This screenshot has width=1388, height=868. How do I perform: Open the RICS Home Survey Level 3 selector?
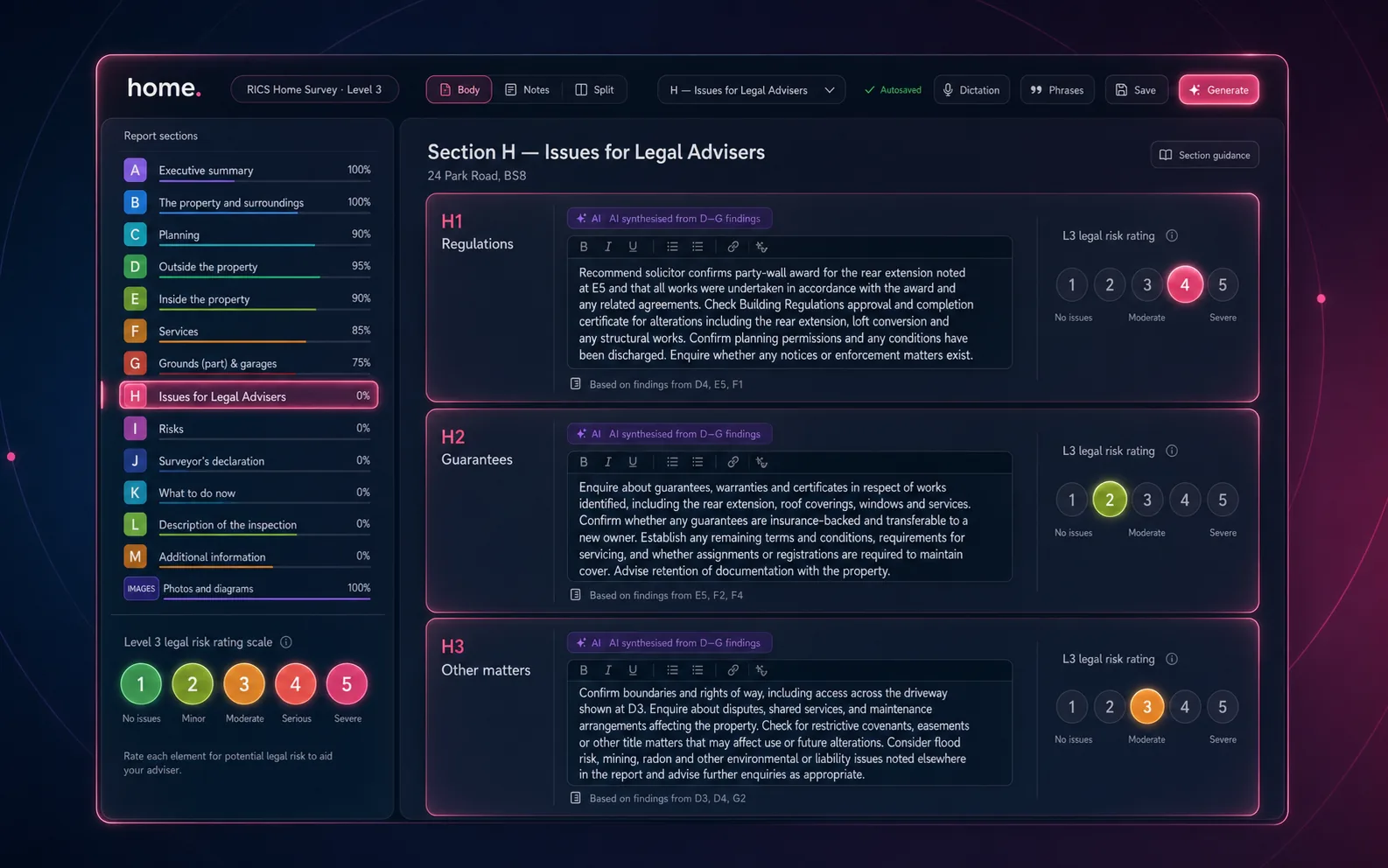click(x=314, y=89)
